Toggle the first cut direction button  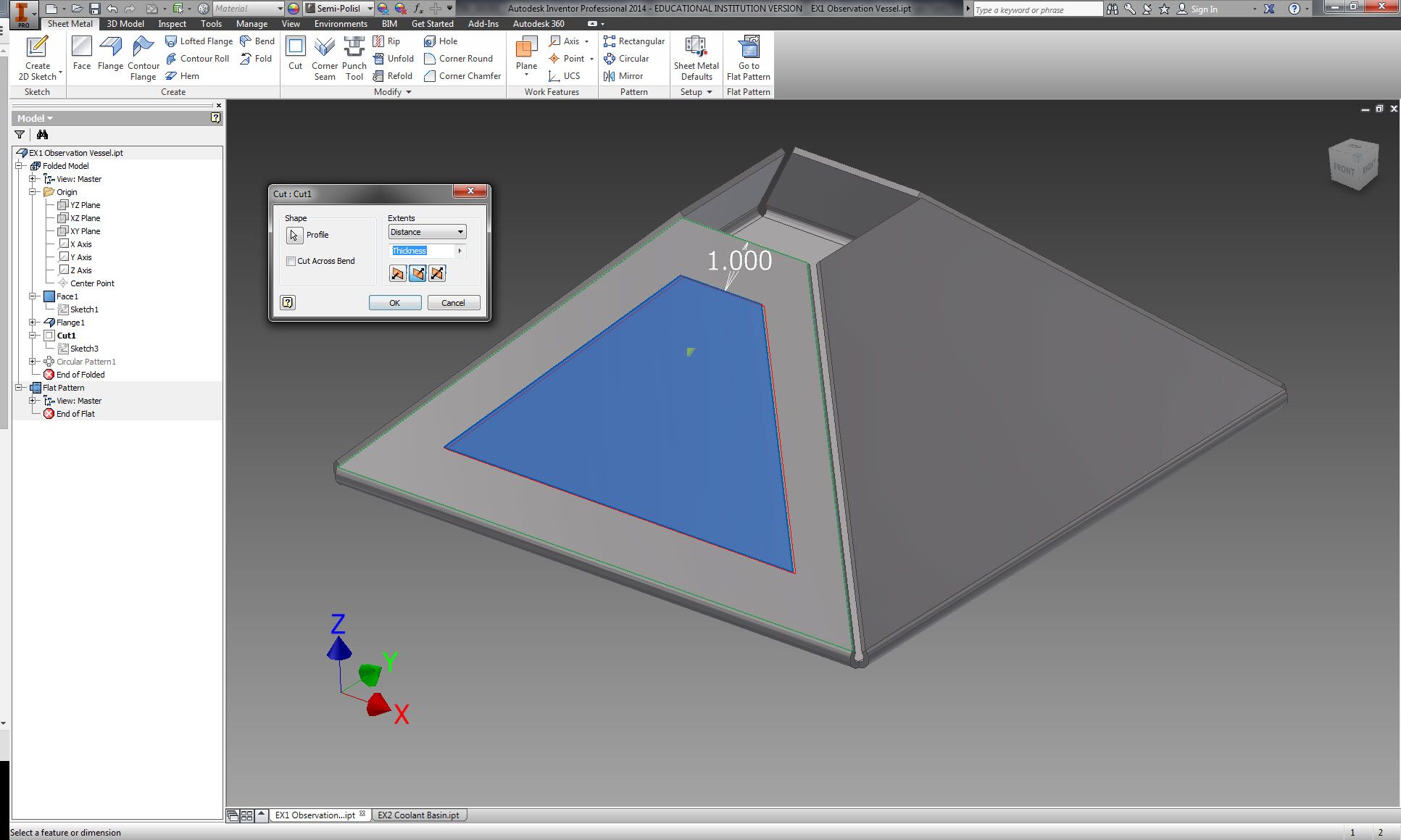(398, 273)
